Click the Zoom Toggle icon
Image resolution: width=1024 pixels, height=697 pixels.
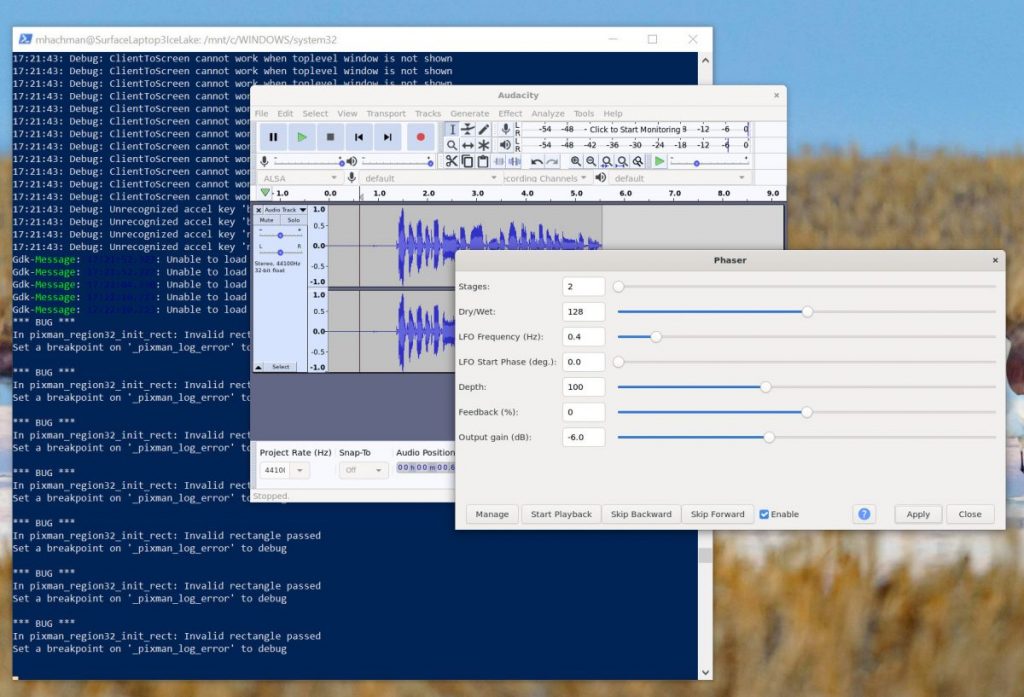(x=638, y=161)
